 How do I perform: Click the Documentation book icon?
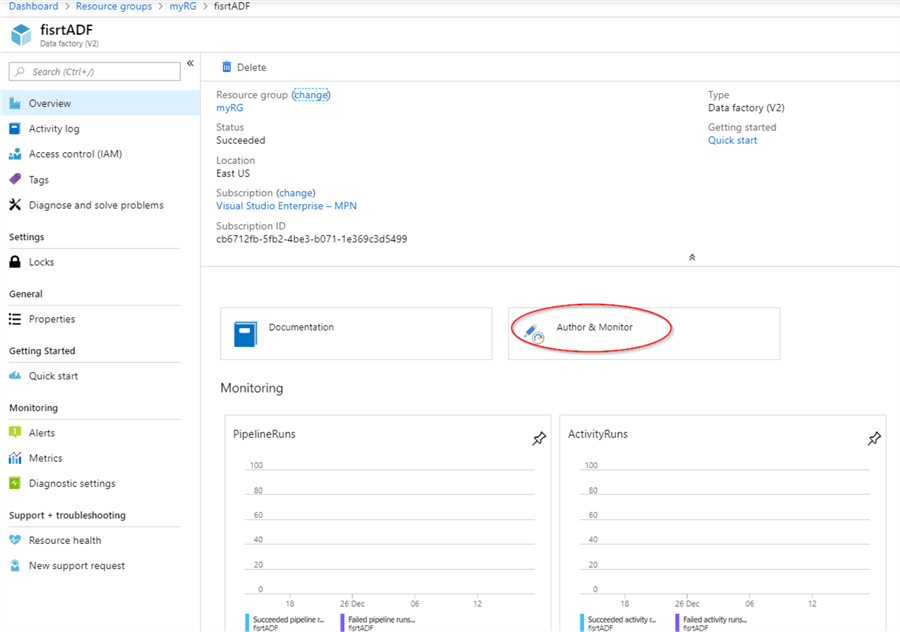pyautogui.click(x=245, y=334)
